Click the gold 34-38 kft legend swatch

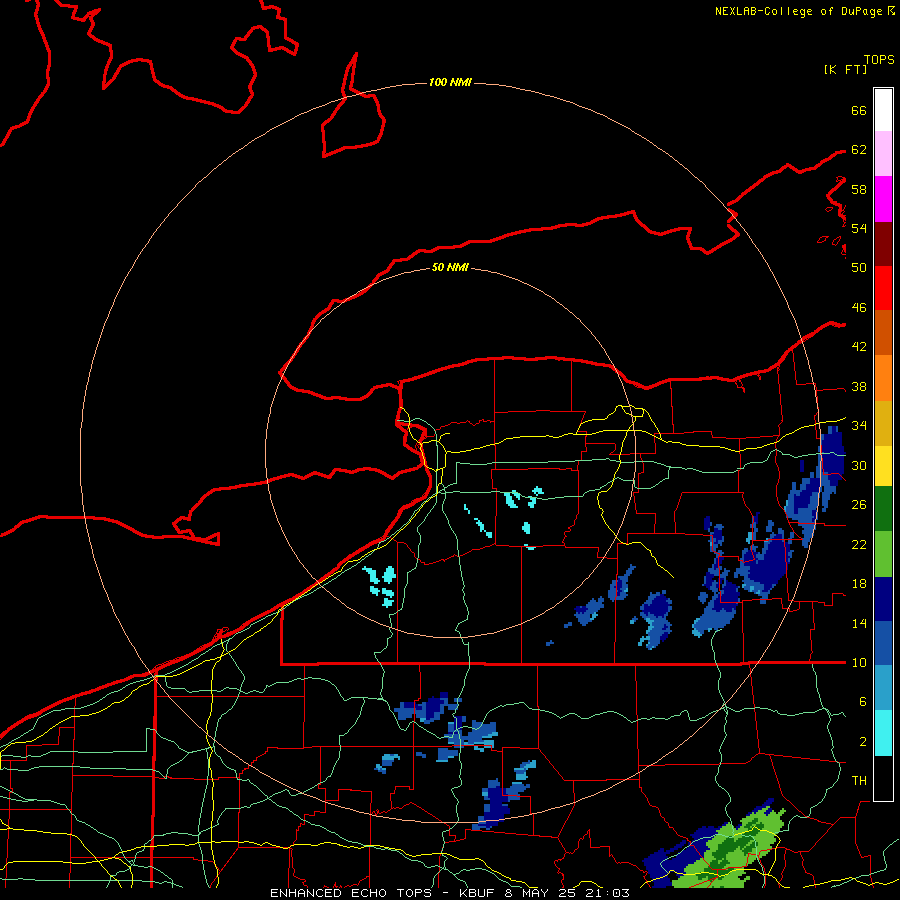coord(883,423)
